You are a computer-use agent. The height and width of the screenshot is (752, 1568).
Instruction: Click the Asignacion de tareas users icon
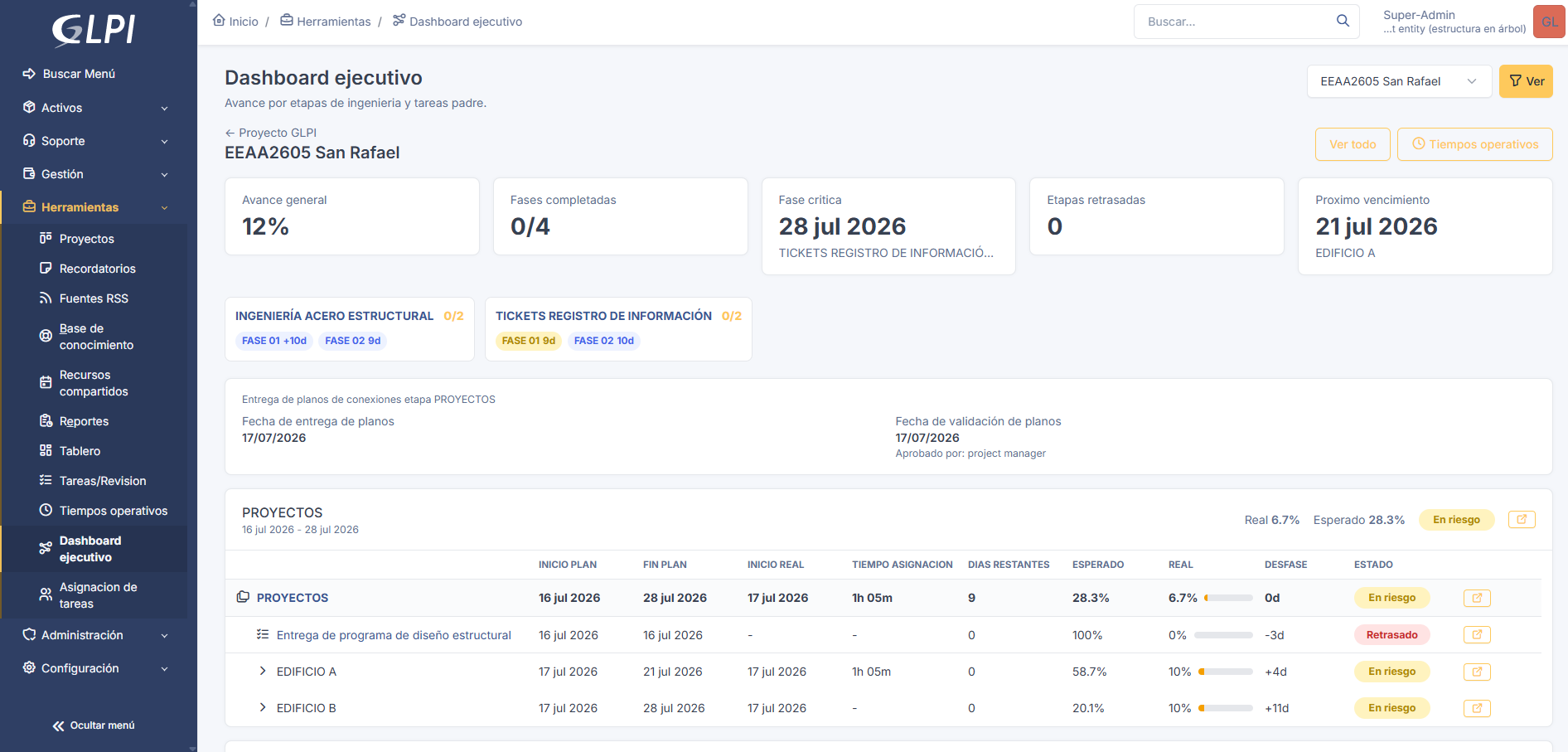(x=46, y=594)
